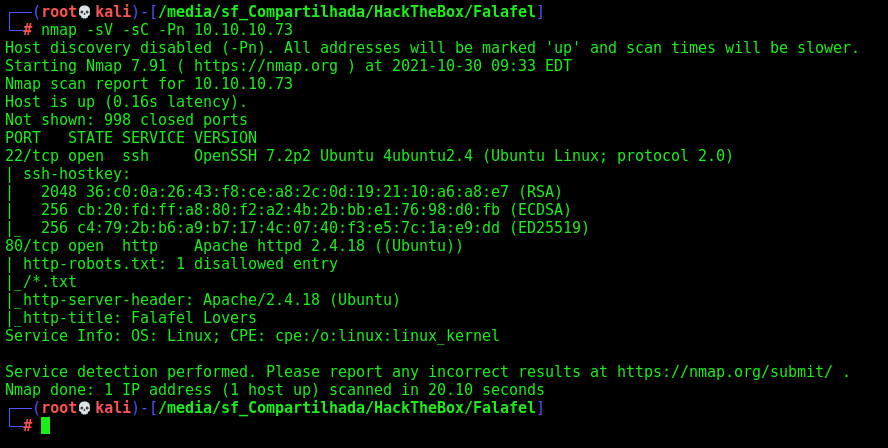Click the Nmap done summary line

(x=275, y=390)
